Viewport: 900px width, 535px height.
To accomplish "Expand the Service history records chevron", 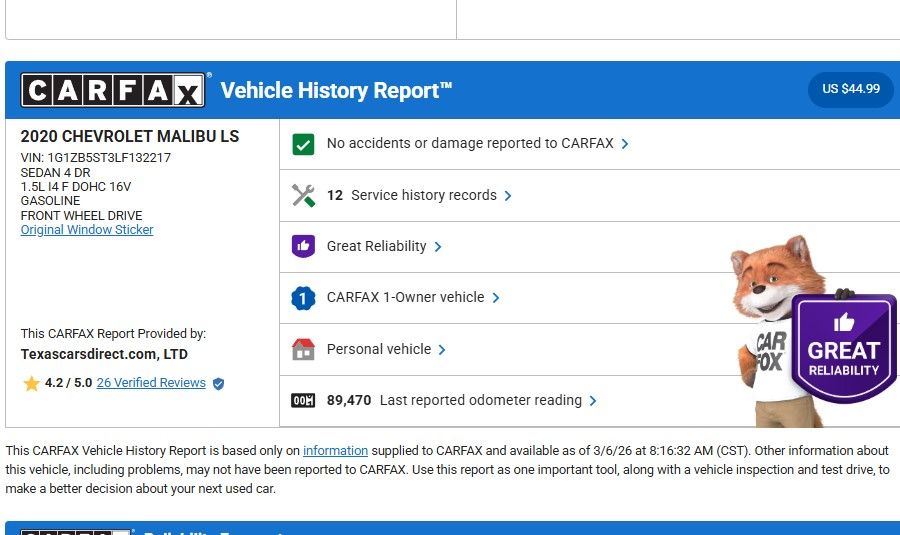I will point(508,196).
